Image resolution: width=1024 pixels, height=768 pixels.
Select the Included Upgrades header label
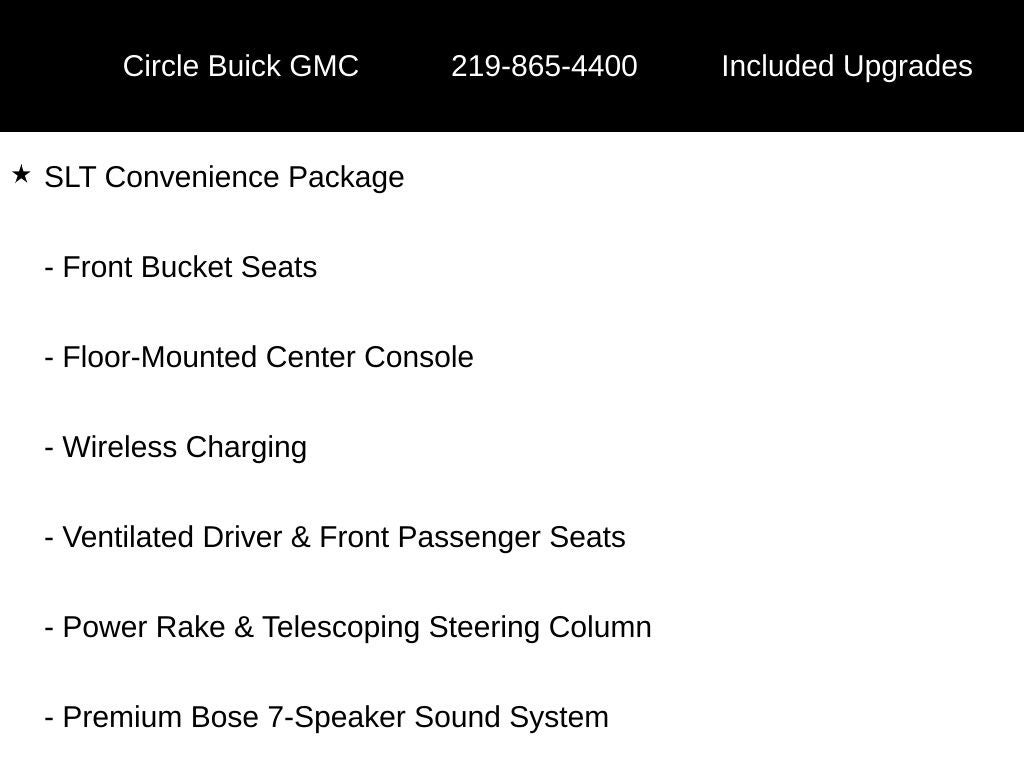pyautogui.click(x=846, y=66)
